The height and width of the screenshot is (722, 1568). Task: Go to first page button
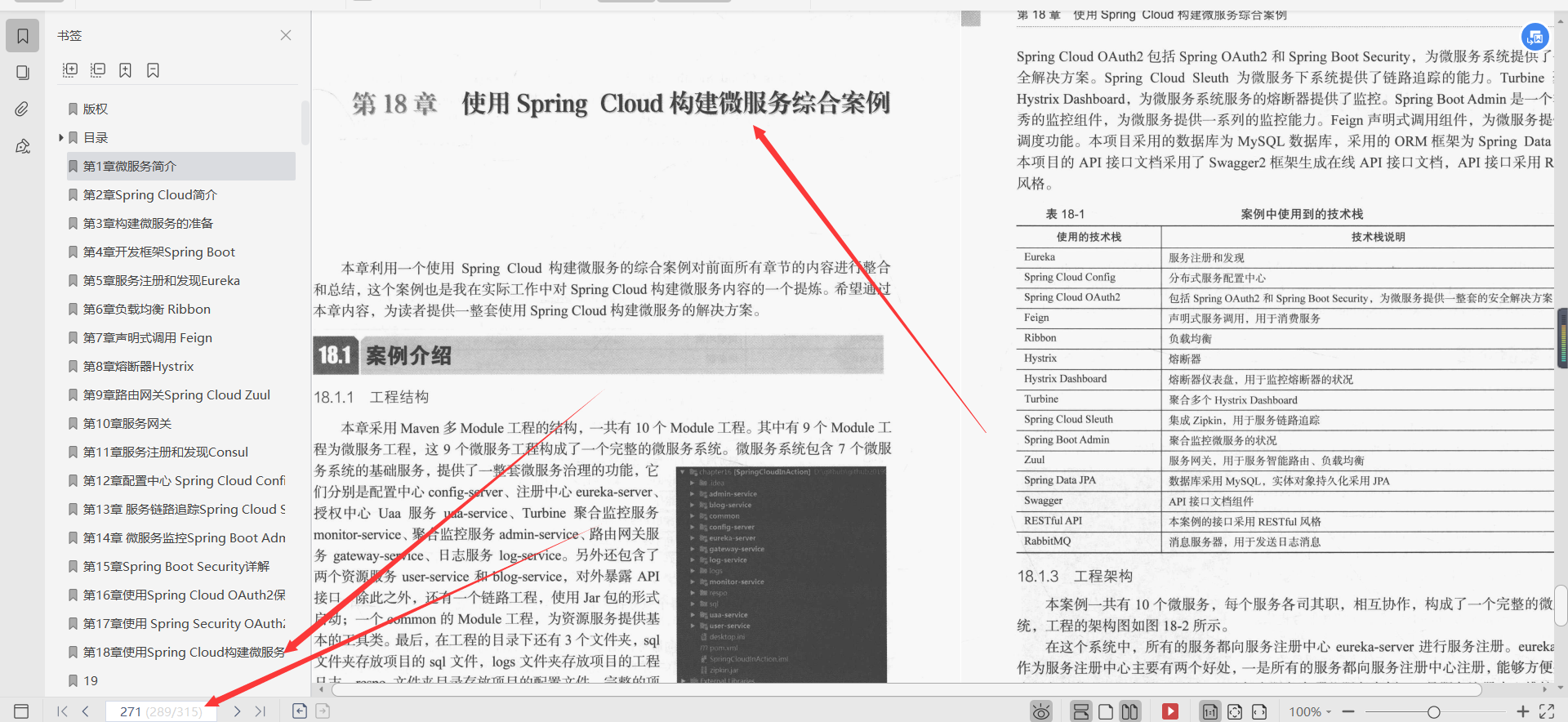coord(63,711)
